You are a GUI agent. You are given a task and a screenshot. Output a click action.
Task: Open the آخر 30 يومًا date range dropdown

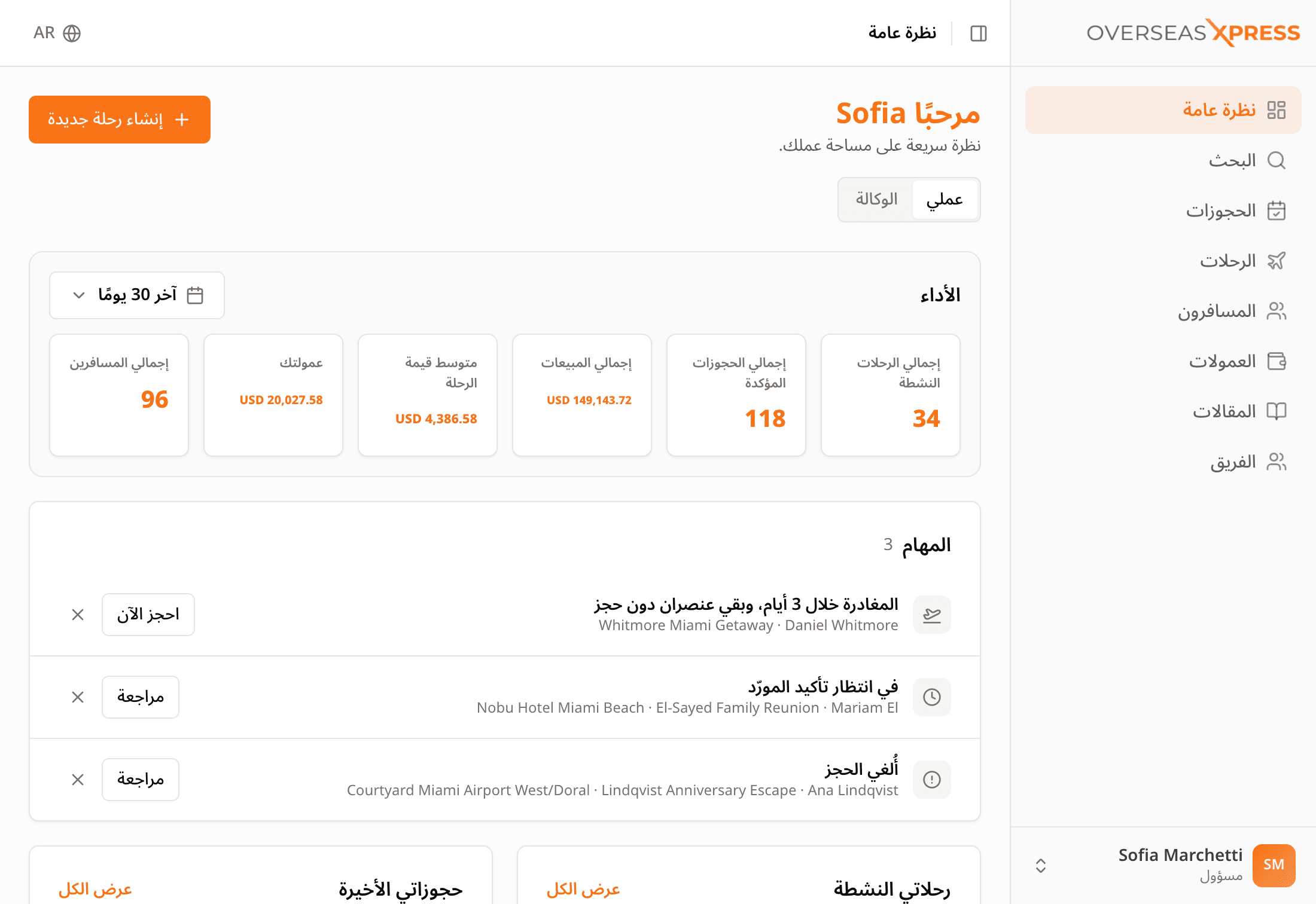[137, 295]
